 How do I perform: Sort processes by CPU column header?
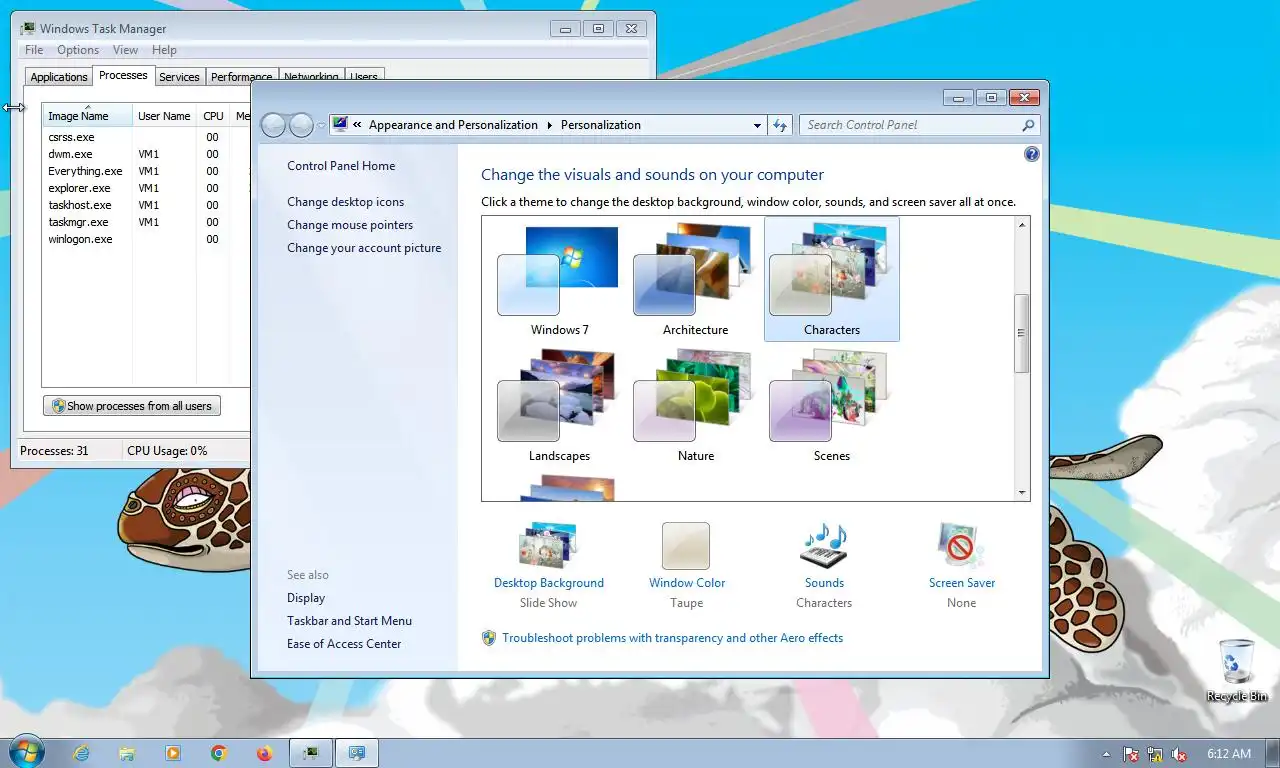213,115
